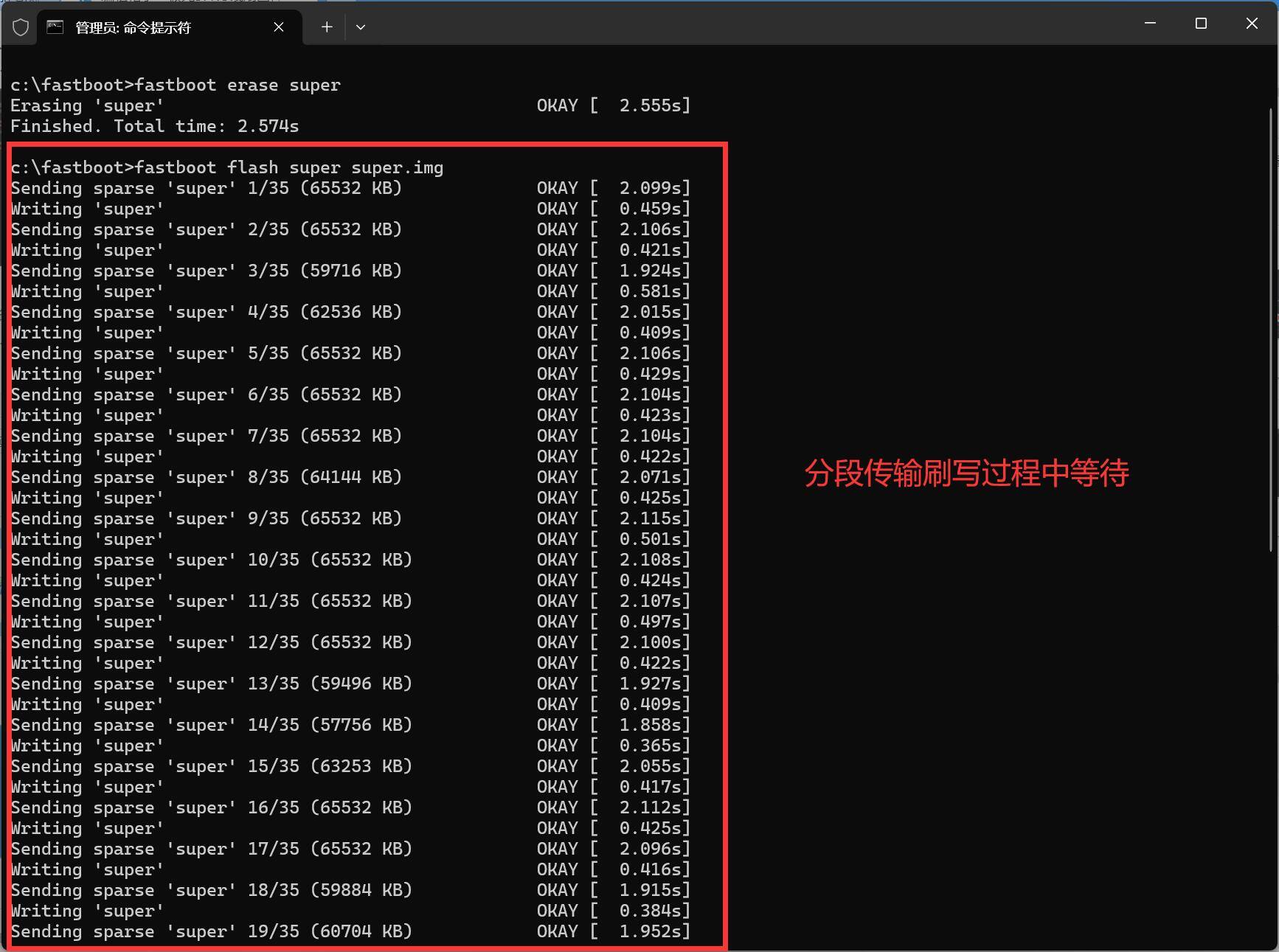Click the 'Sending sparse 10/35' line

pyautogui.click(x=212, y=560)
